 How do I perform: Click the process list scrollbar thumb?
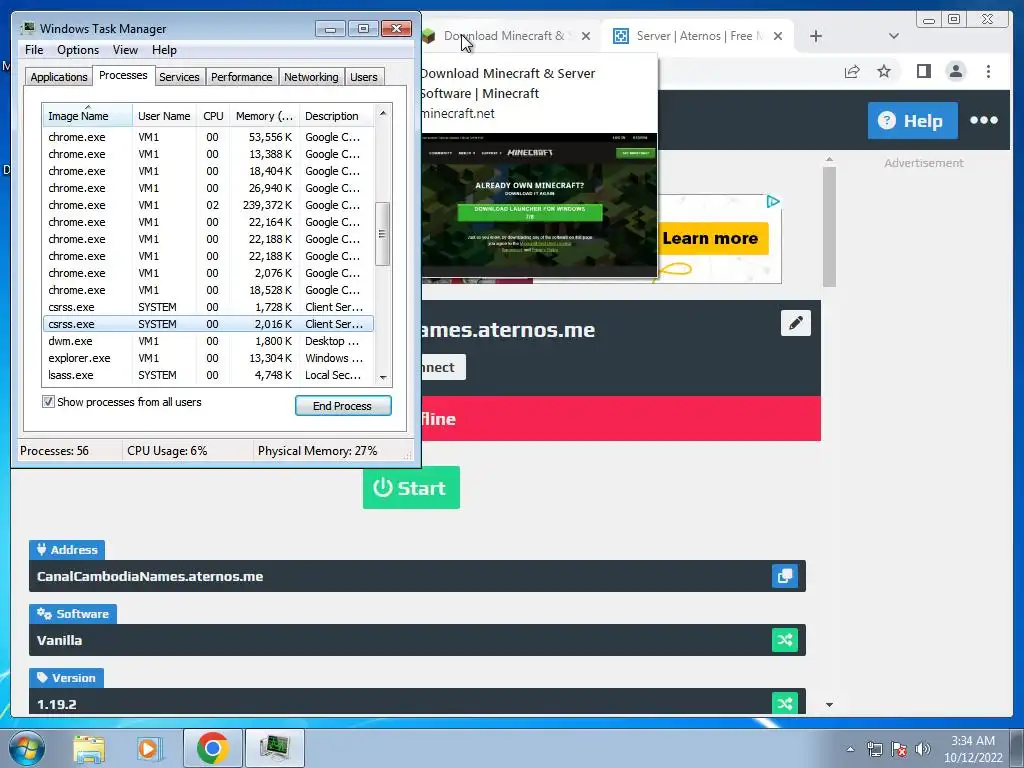click(383, 234)
